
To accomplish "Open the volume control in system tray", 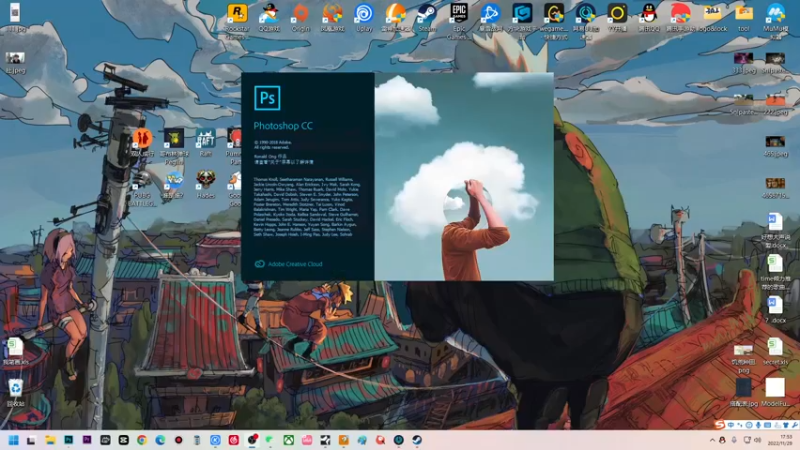I will (x=758, y=440).
